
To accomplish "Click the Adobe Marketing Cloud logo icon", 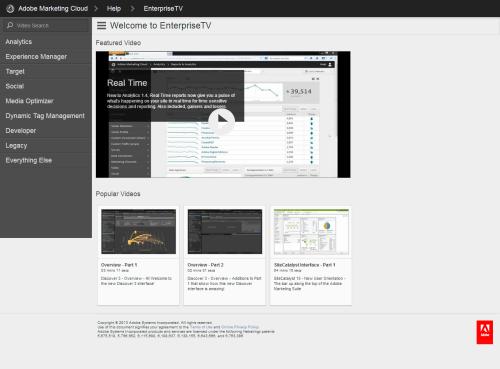I will (10, 9).
